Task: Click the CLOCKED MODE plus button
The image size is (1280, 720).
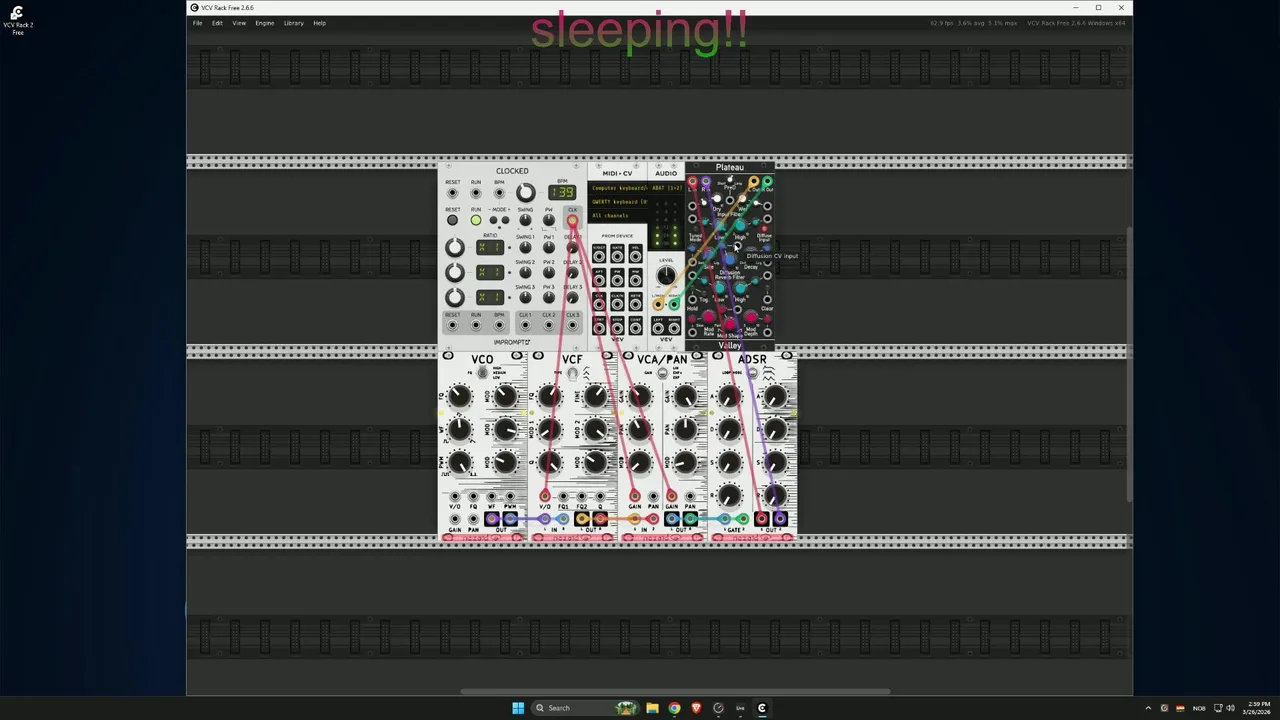Action: (505, 220)
